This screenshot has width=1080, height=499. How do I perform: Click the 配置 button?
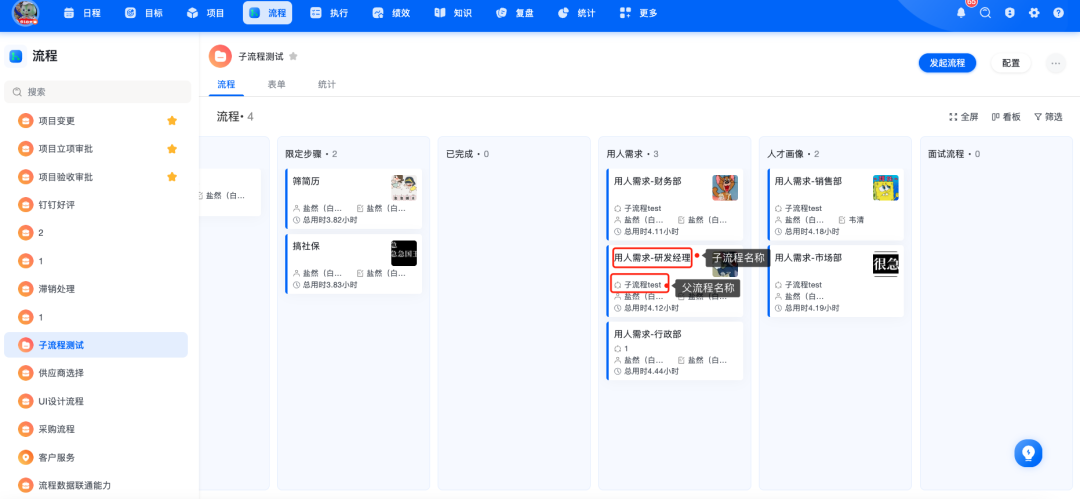tap(1010, 63)
